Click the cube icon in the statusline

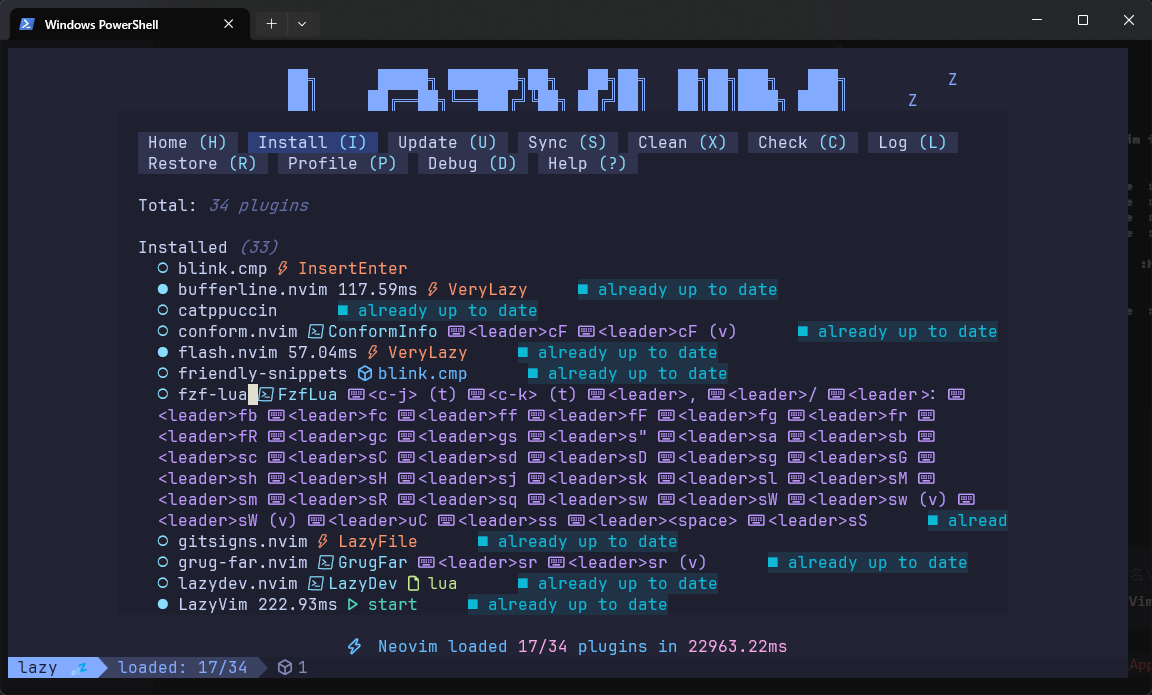(x=285, y=667)
